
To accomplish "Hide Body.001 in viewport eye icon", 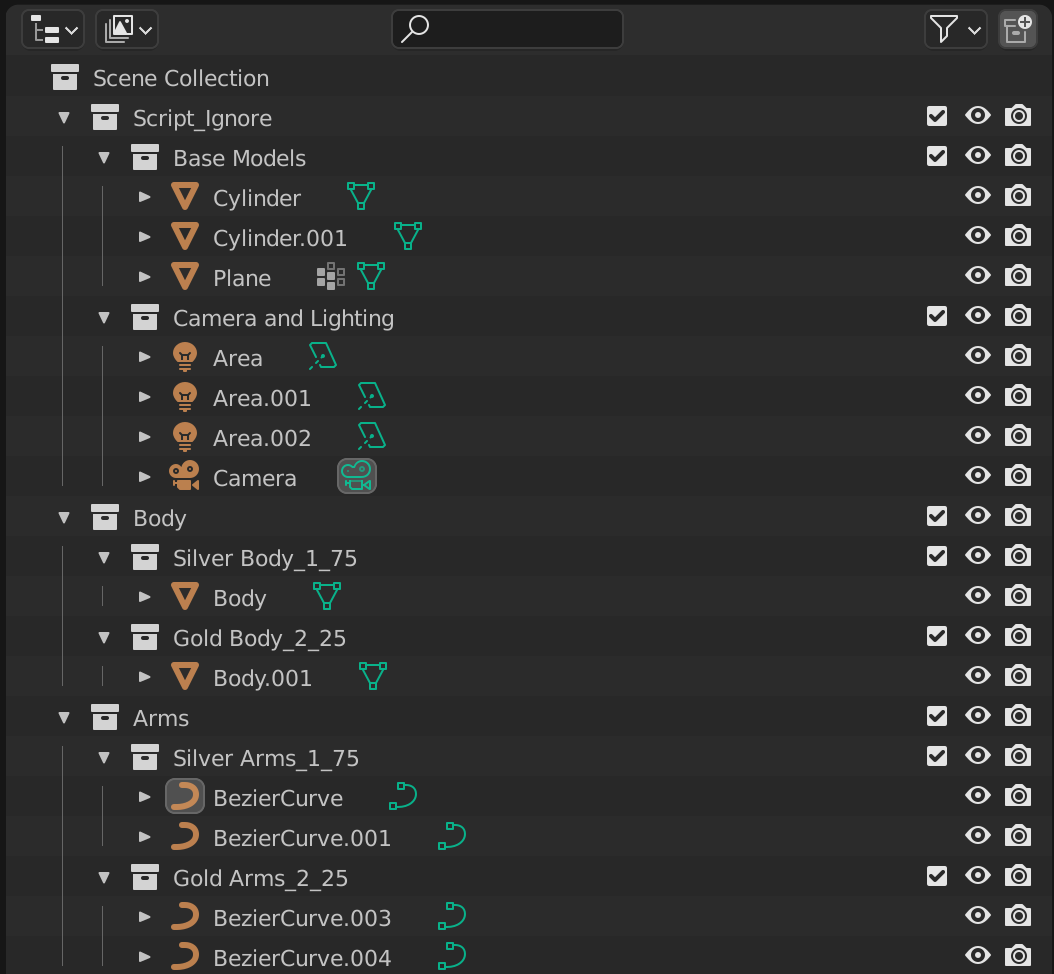I will click(978, 676).
